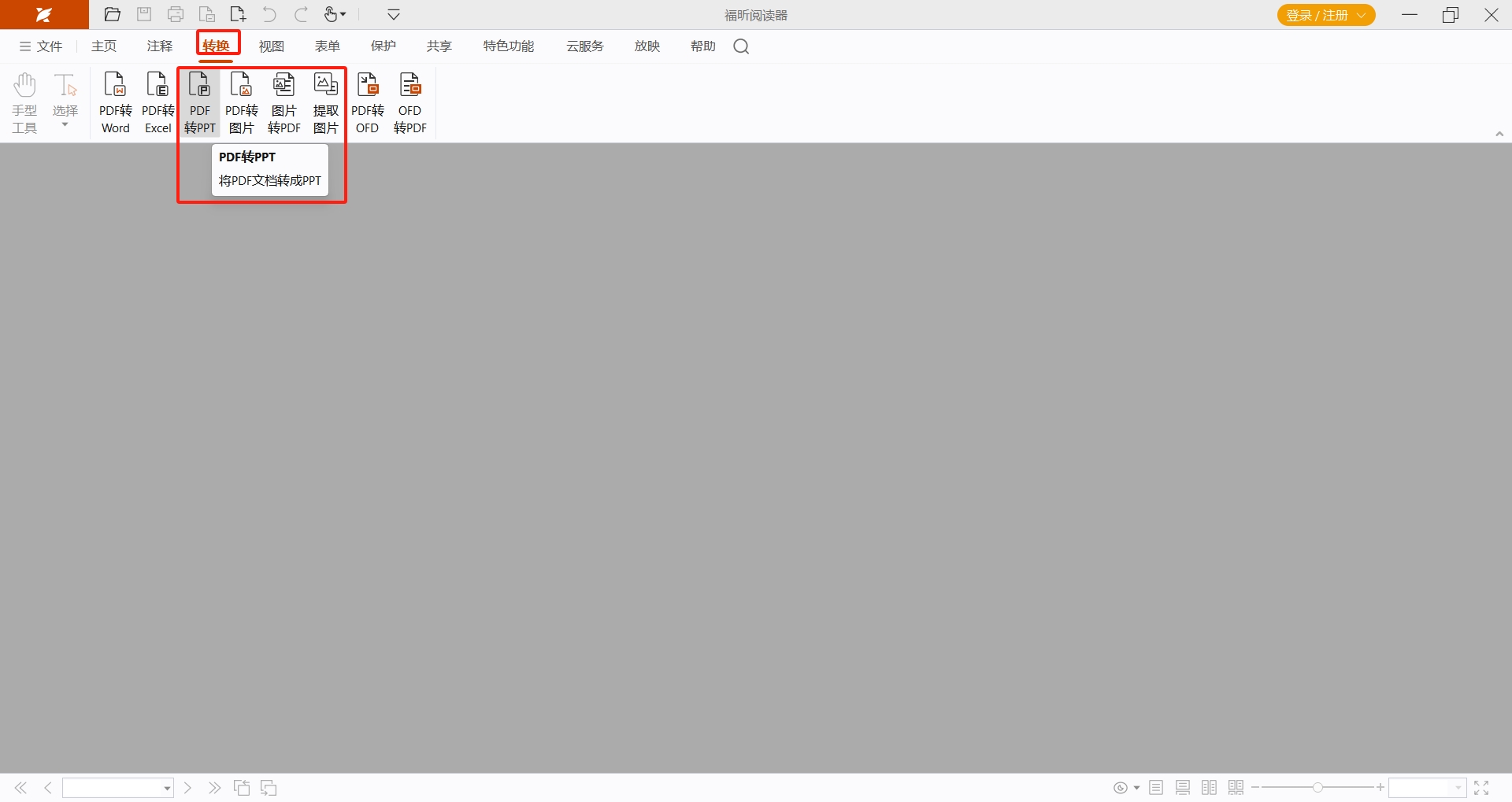This screenshot has width=1512, height=802.
Task: Go to last page icon
Action: (214, 788)
